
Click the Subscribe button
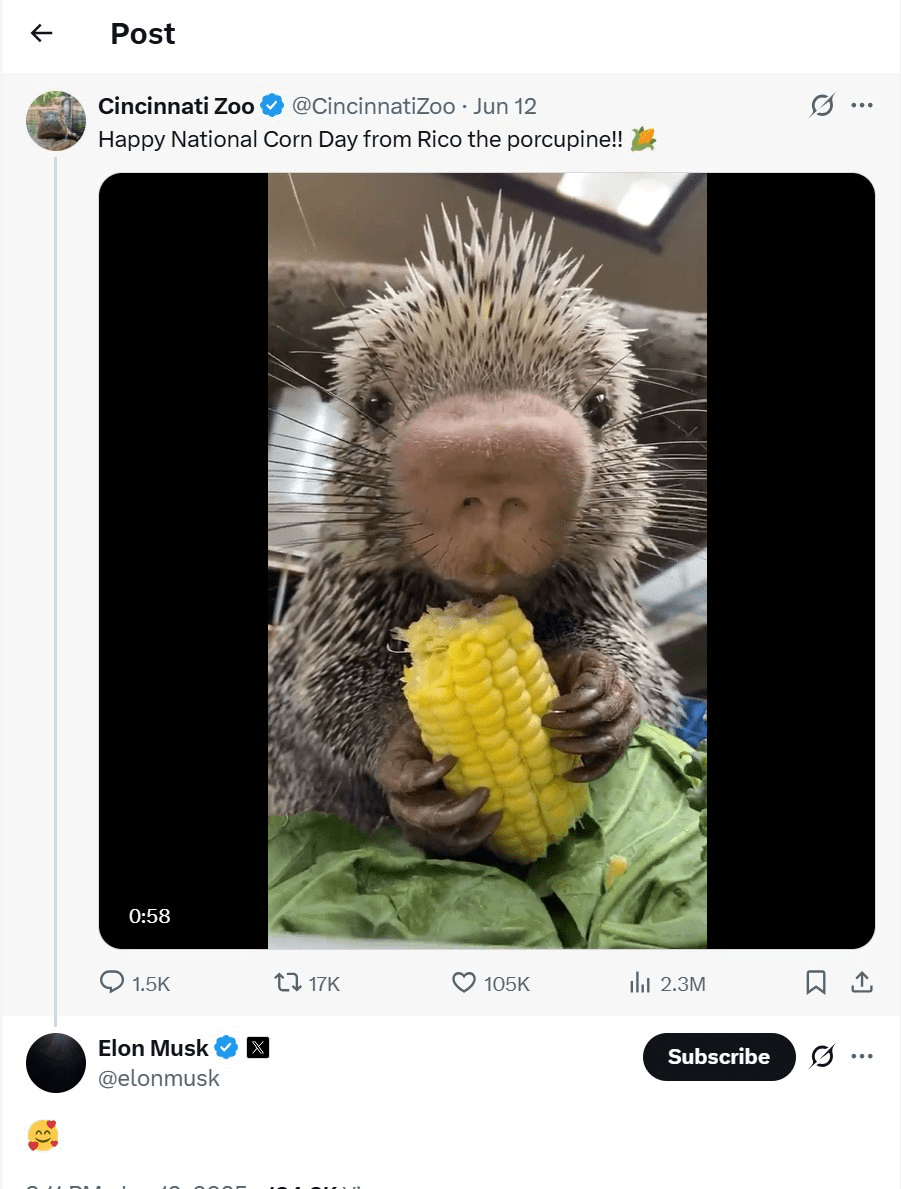(x=718, y=1056)
